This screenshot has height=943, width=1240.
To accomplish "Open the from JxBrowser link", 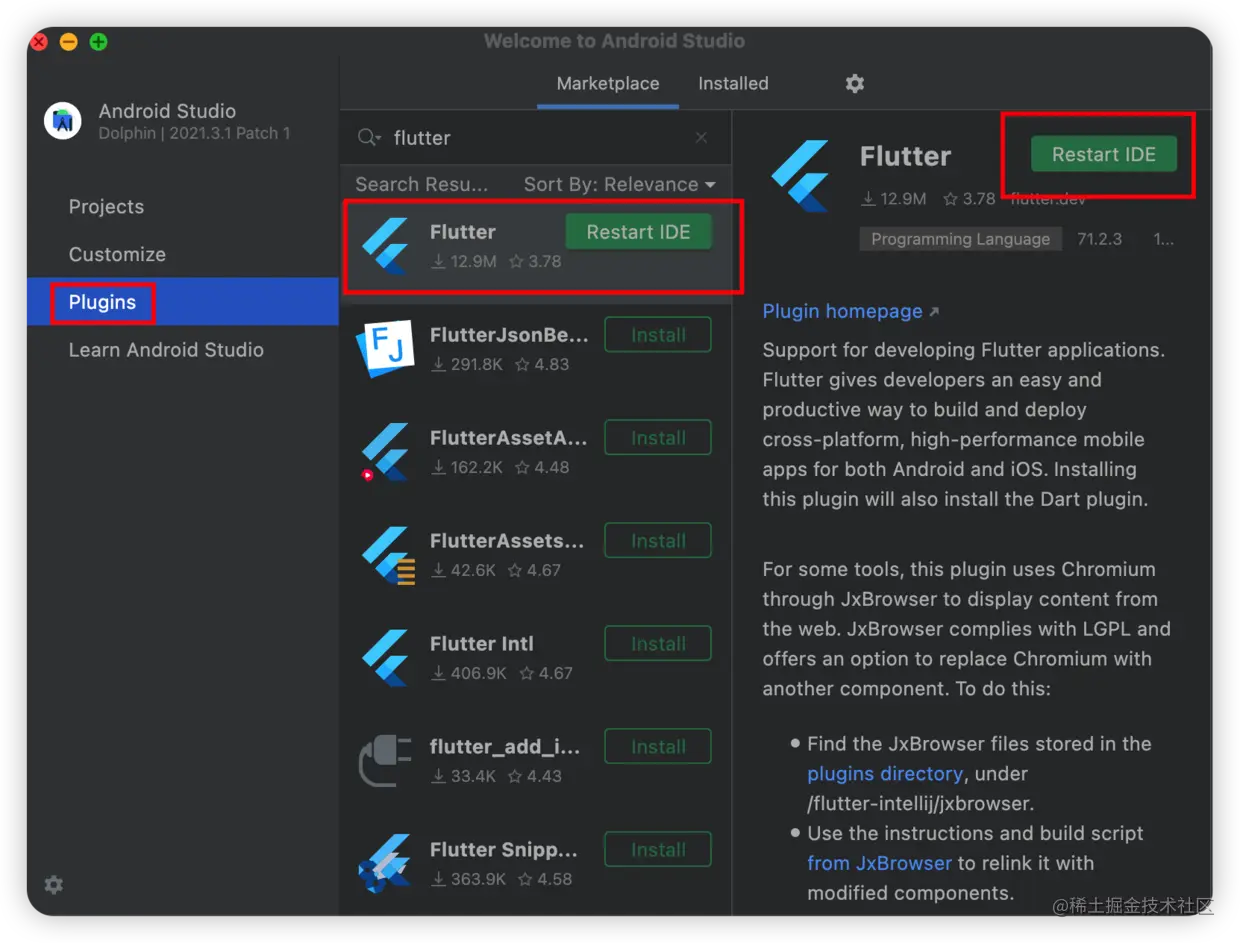I will click(879, 863).
